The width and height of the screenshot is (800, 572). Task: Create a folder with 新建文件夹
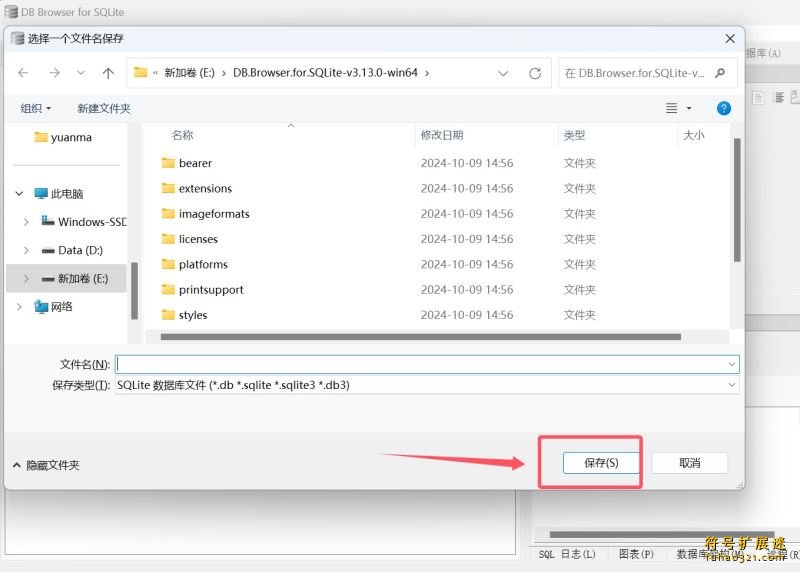coord(104,108)
